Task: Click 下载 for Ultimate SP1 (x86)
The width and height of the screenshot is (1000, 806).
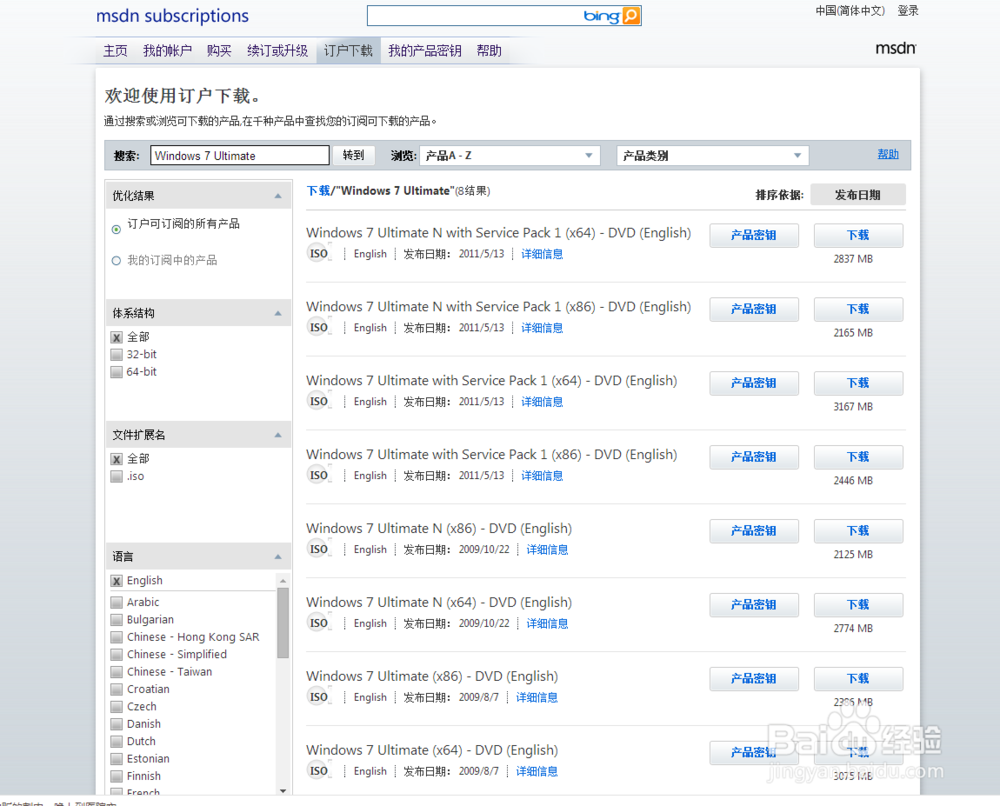Action: (x=858, y=457)
